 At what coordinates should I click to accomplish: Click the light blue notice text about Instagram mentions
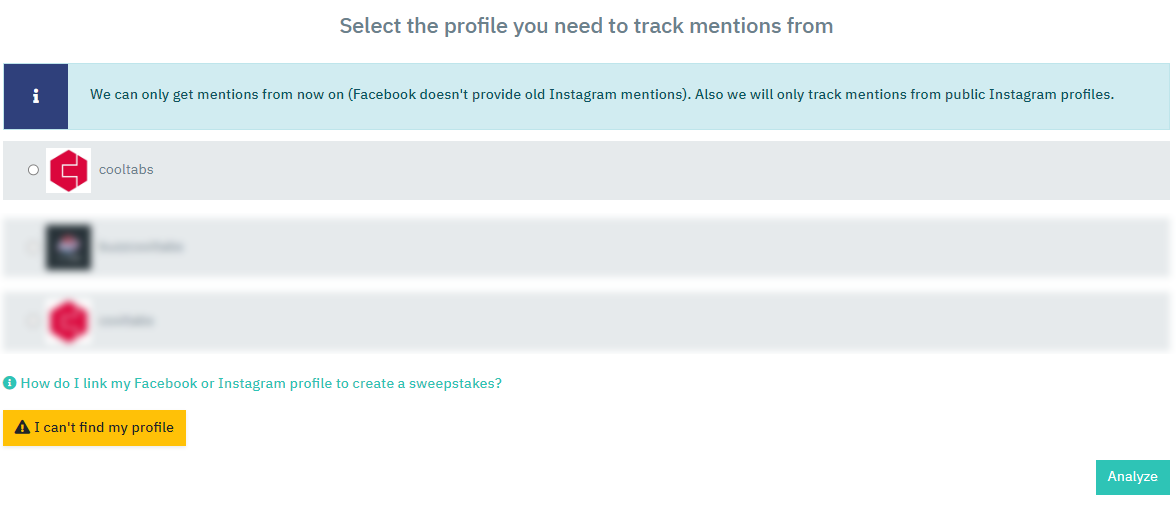(602, 95)
